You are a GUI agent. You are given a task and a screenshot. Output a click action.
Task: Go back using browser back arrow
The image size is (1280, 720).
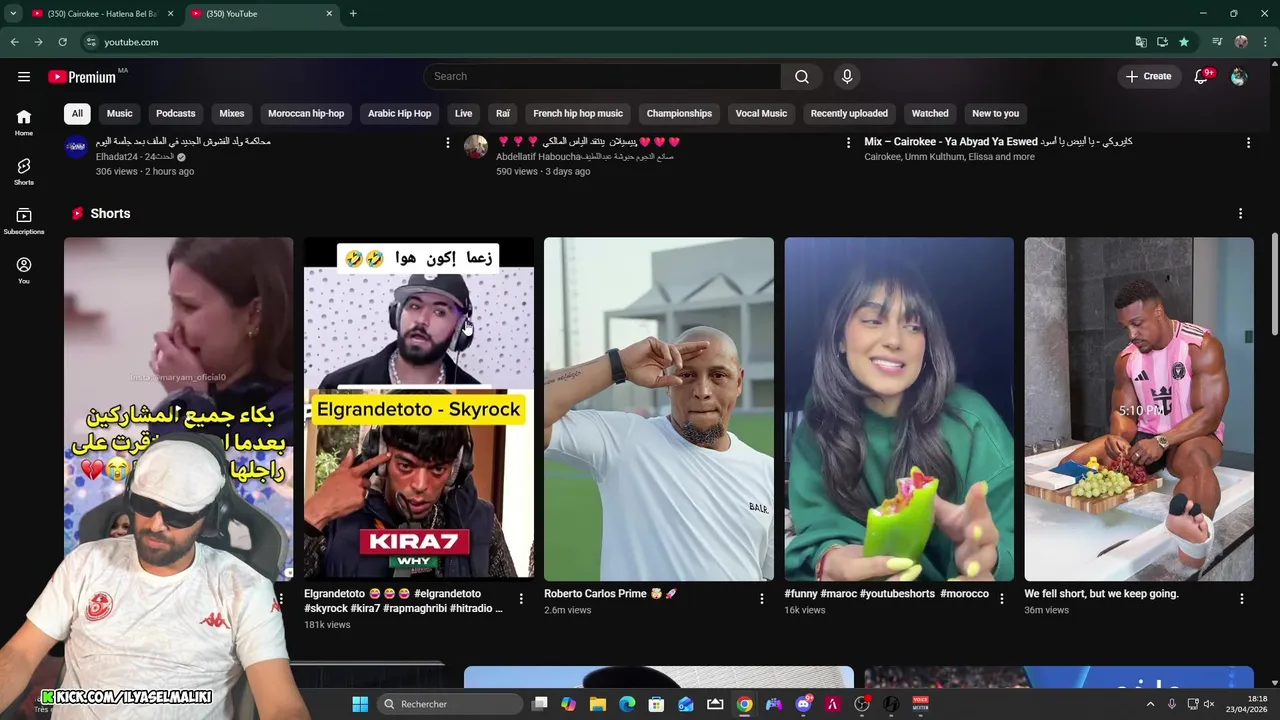tap(14, 42)
